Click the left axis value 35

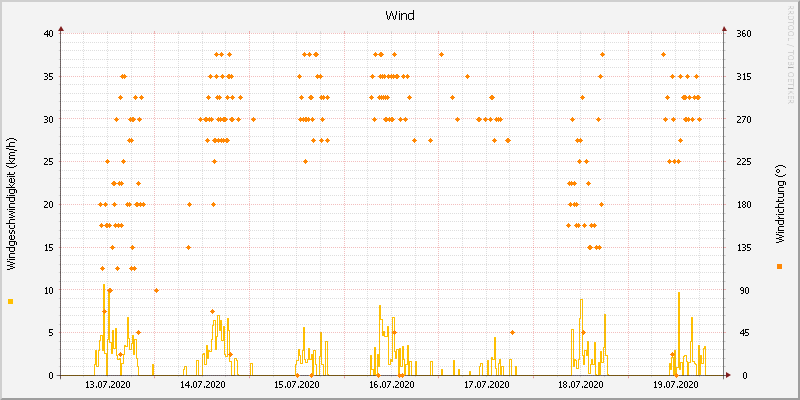pyautogui.click(x=48, y=77)
